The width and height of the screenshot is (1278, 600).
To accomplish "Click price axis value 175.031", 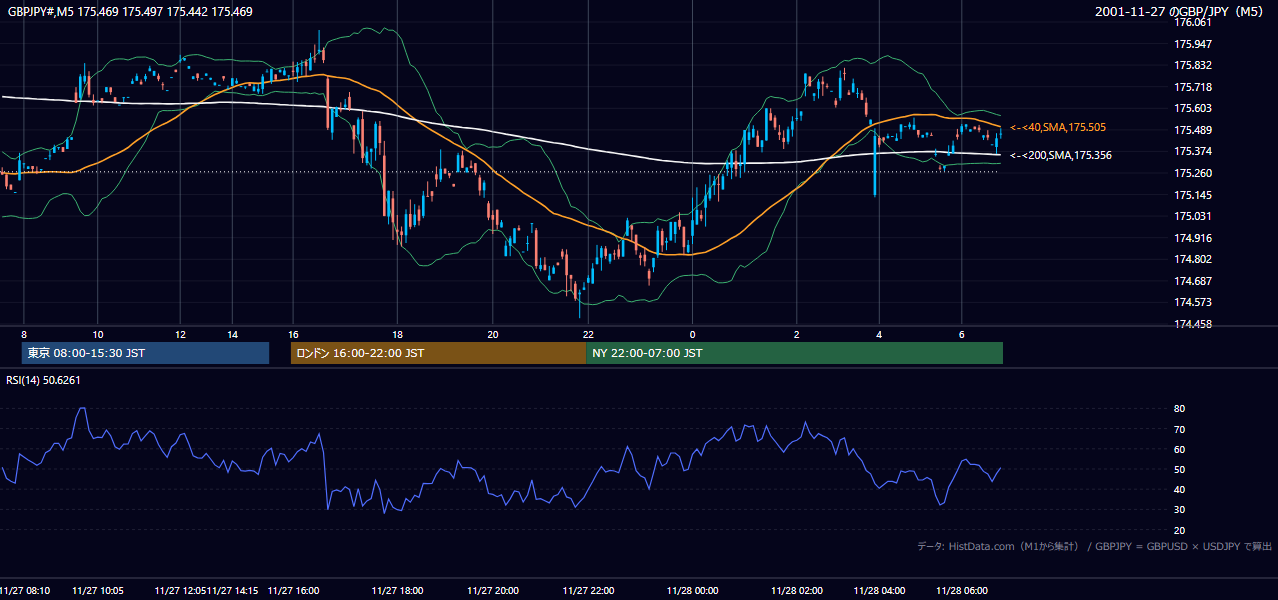I will (1193, 216).
